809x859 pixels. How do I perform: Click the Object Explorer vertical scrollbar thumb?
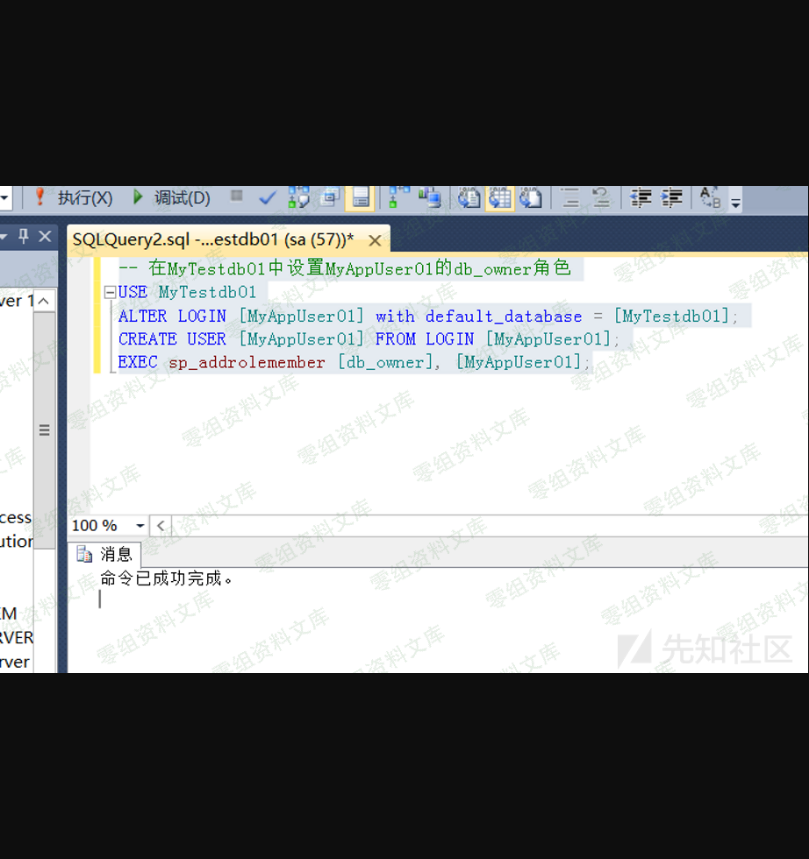pos(44,430)
